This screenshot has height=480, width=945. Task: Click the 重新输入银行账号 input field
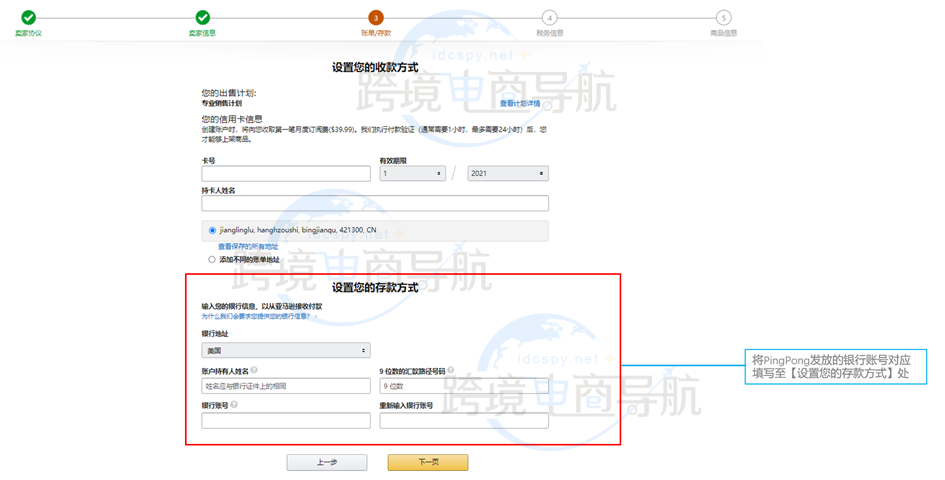(464, 420)
